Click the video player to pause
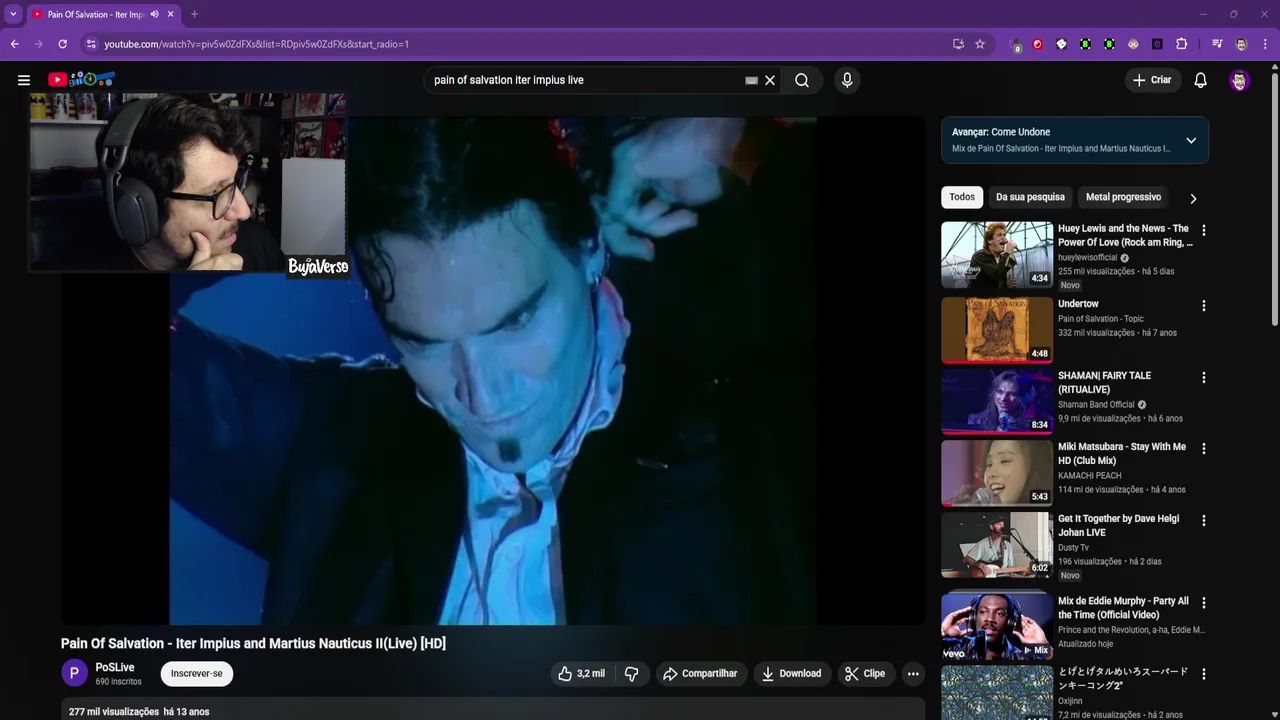The height and width of the screenshot is (720, 1280). pyautogui.click(x=493, y=370)
